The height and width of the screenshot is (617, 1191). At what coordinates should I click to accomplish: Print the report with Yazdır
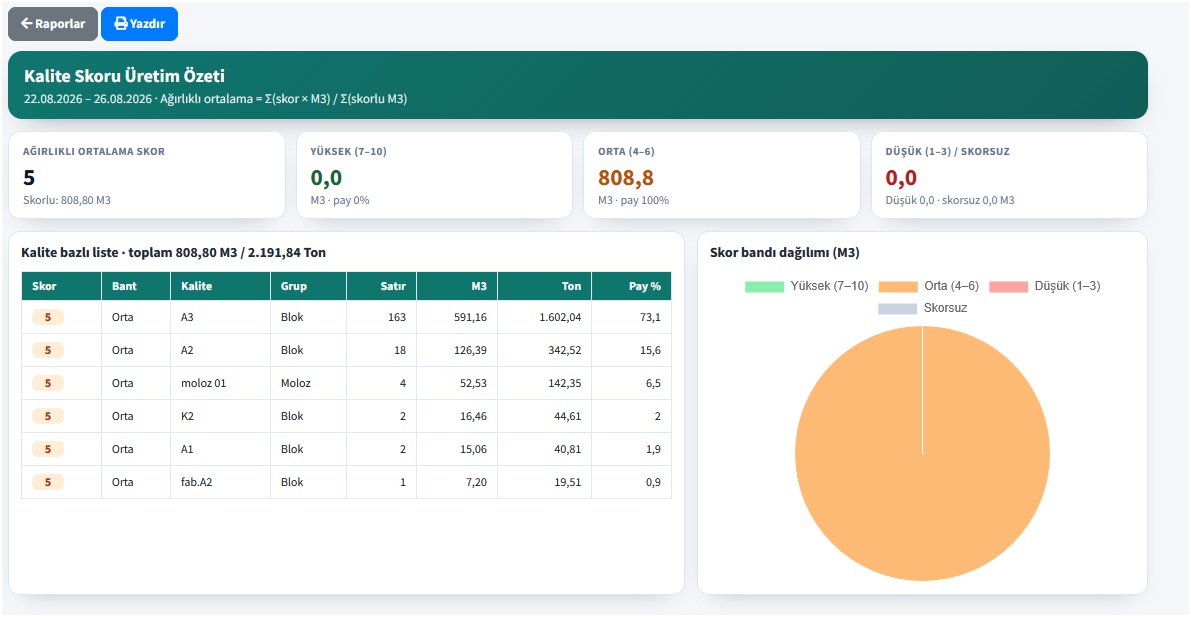tap(139, 24)
